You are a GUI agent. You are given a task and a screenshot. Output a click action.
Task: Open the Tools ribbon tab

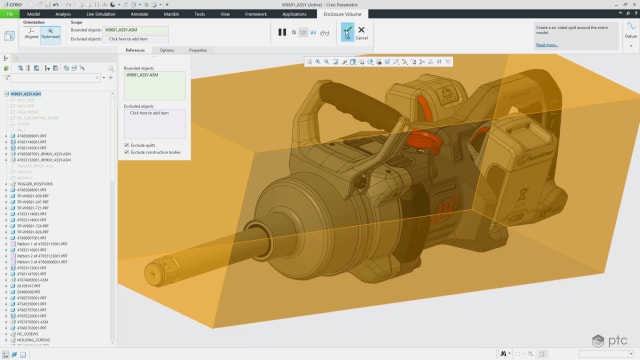click(200, 14)
